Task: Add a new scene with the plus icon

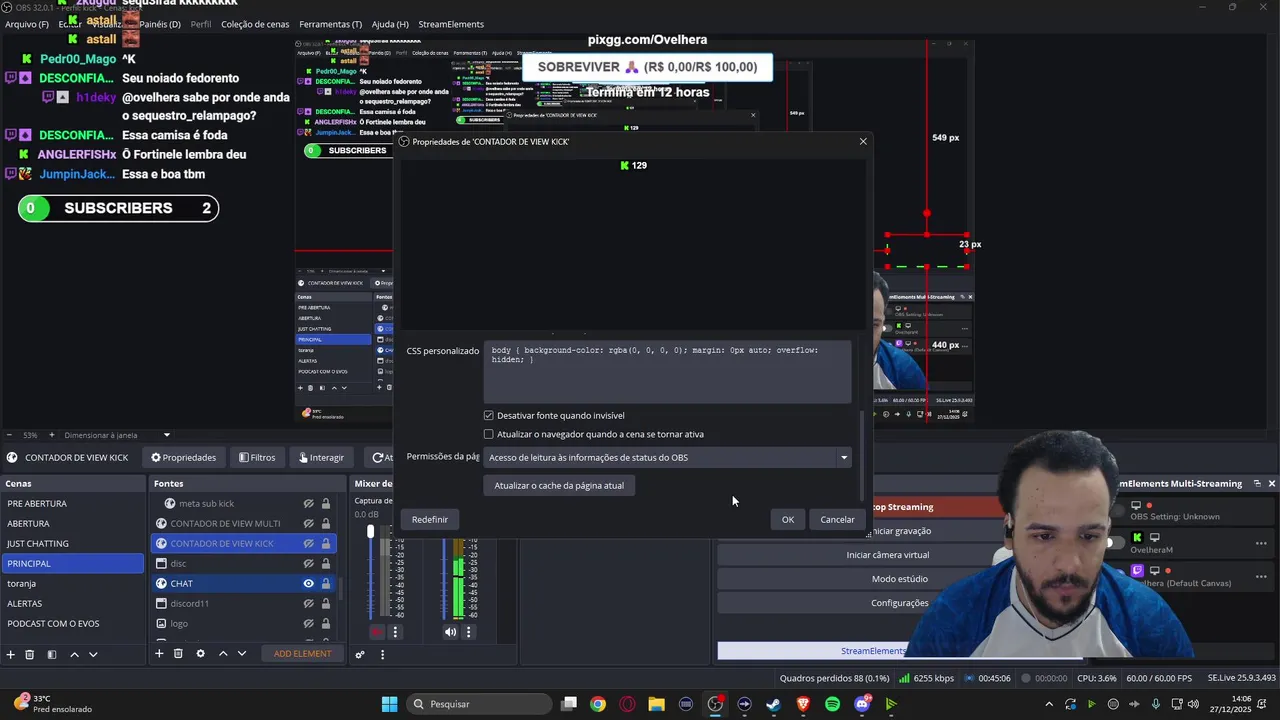Action: [x=10, y=654]
